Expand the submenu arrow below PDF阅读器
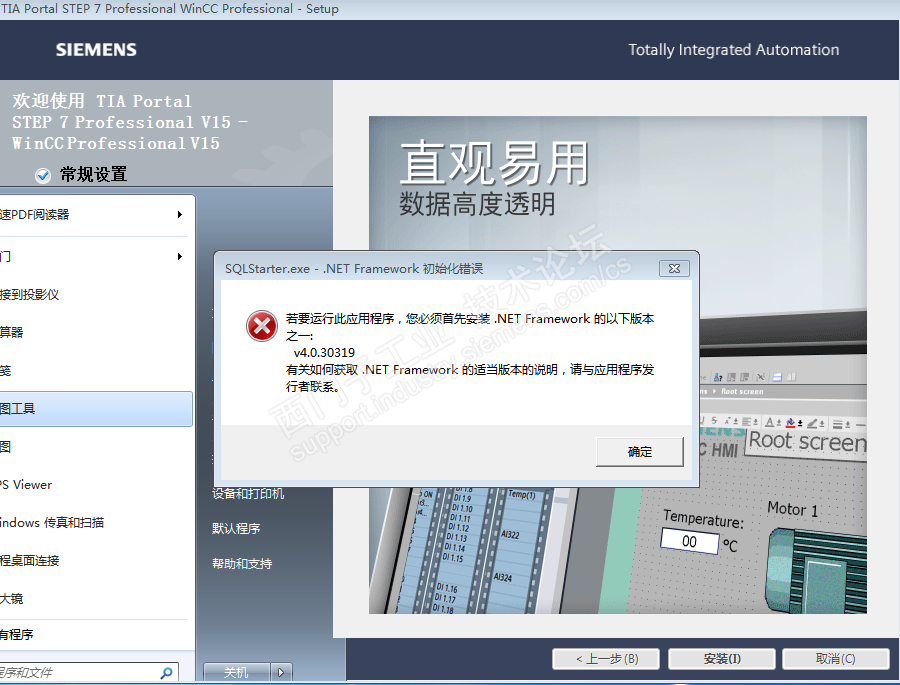Image resolution: width=900 pixels, height=685 pixels. [x=180, y=256]
